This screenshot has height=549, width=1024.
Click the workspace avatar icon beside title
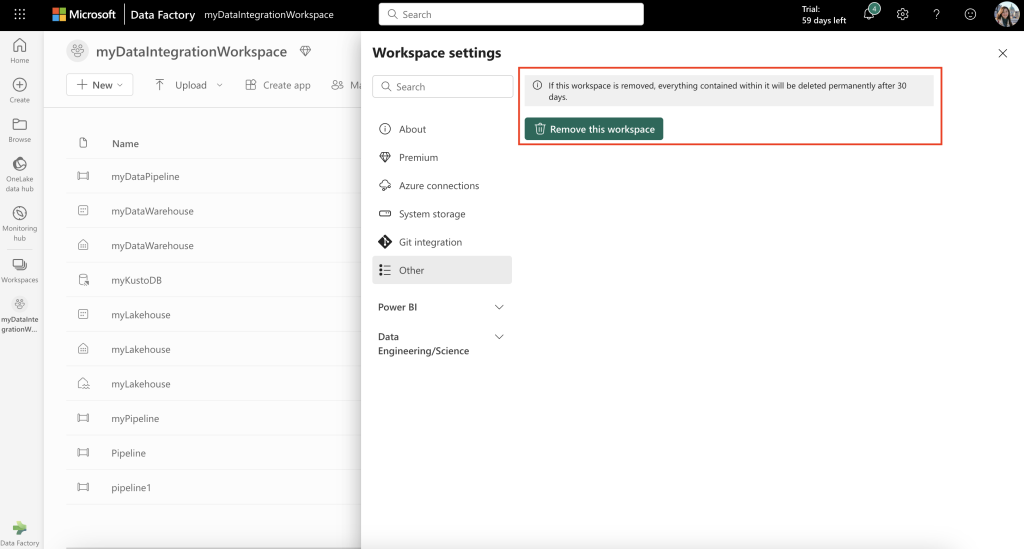coord(78,51)
